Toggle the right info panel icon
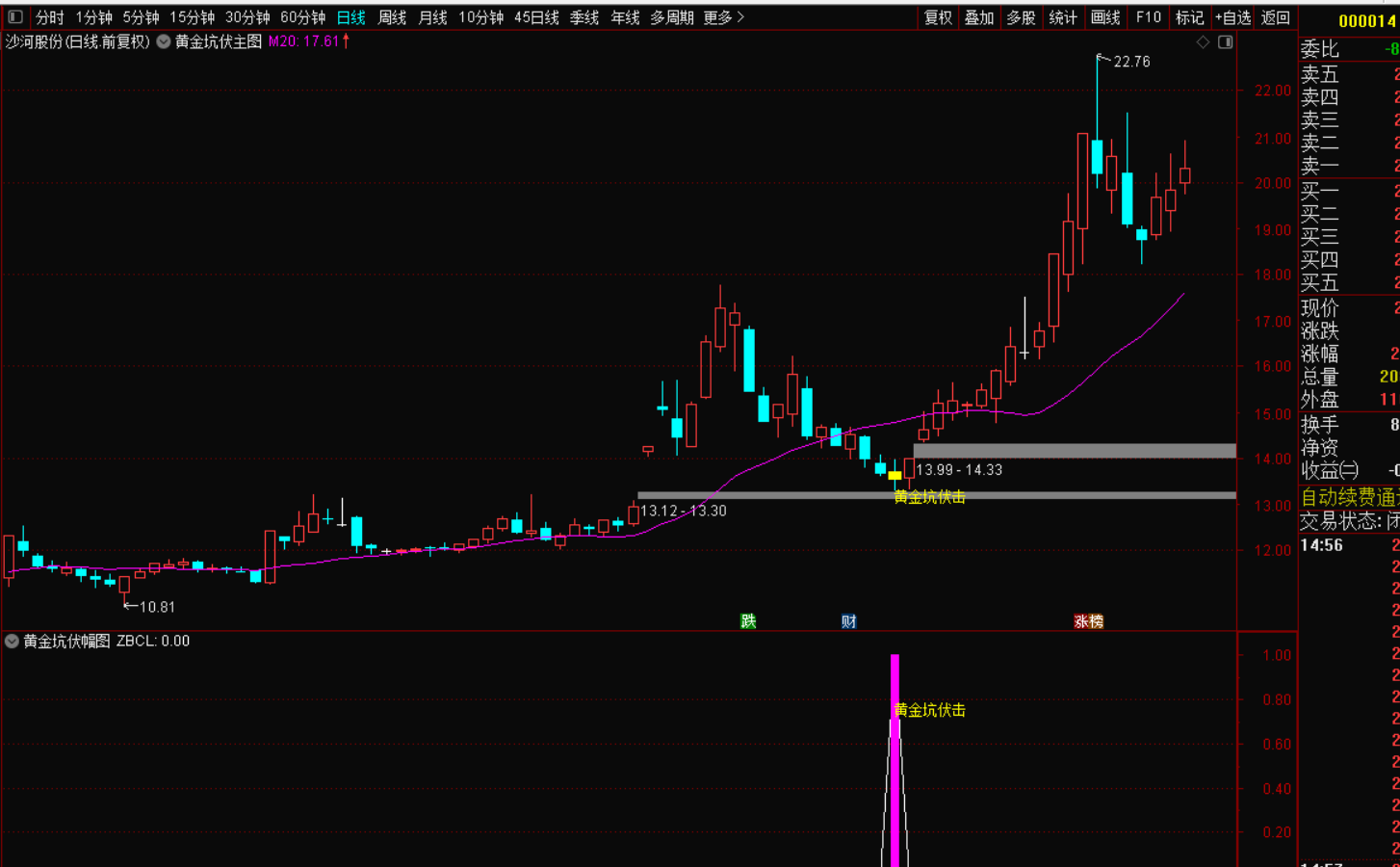This screenshot has height=867, width=1400. tap(1225, 42)
